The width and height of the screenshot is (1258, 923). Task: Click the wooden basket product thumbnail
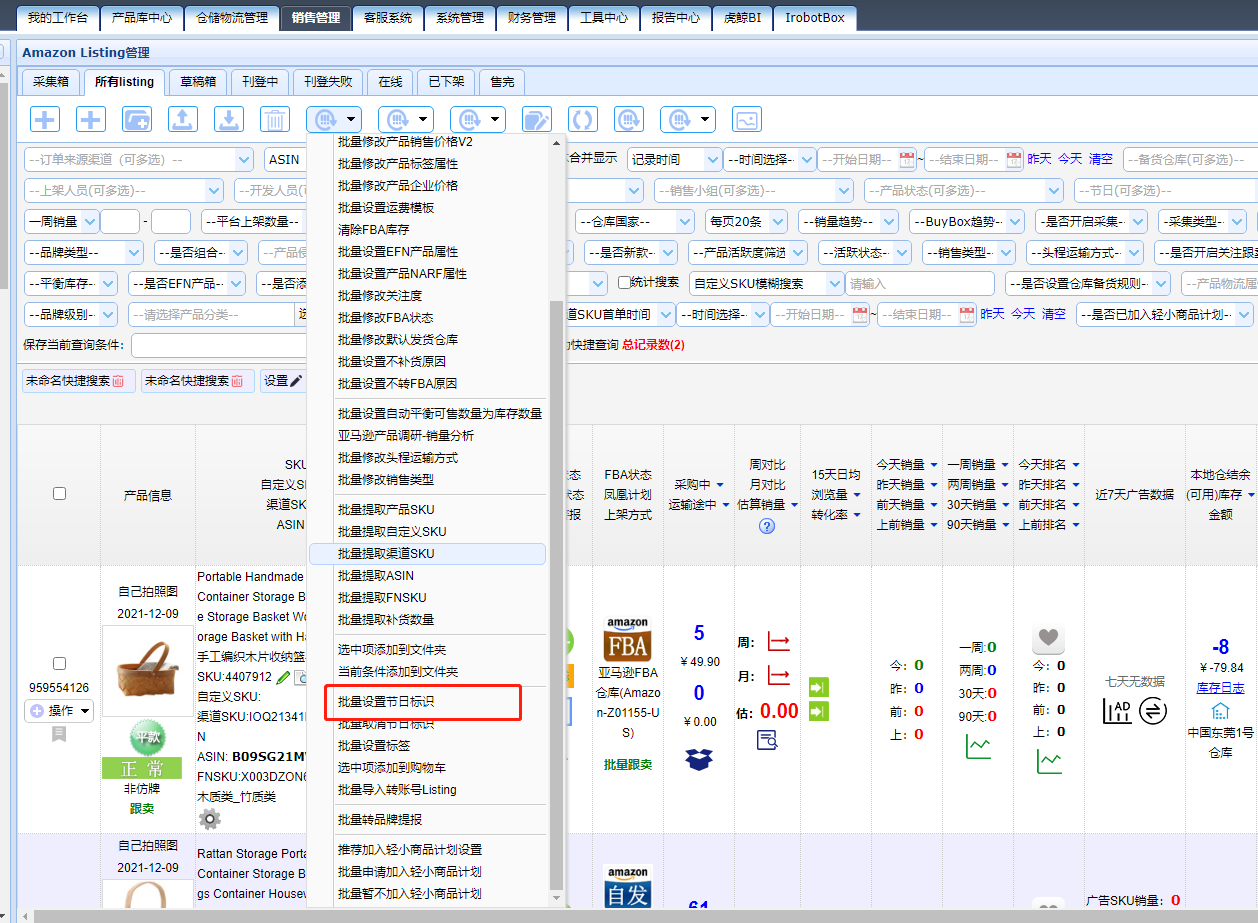pos(148,669)
